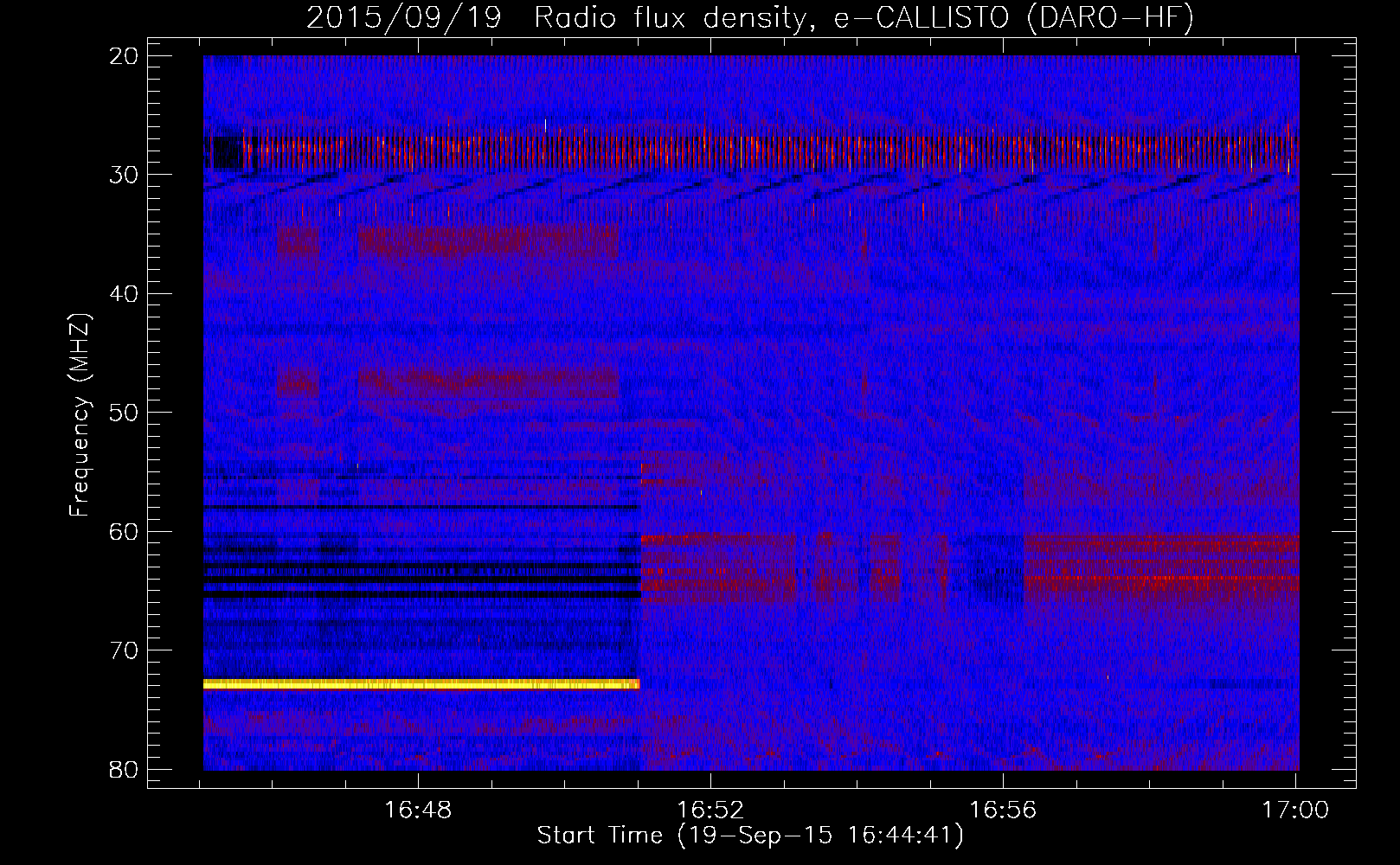Screen dimensions: 1400x865
Task: Click the 20 MHz frequency tick label
Action: [125, 56]
